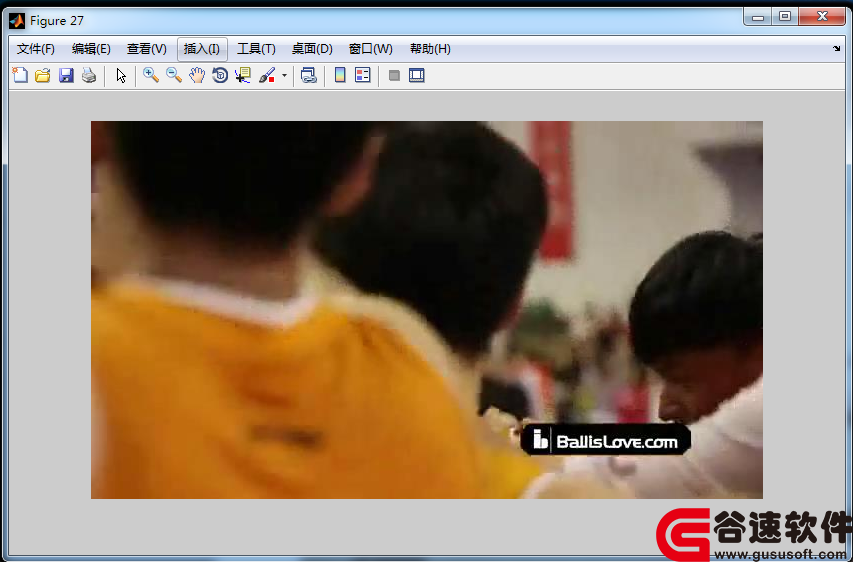Open the 帮助(H) menu
853x562 pixels.
pos(430,49)
